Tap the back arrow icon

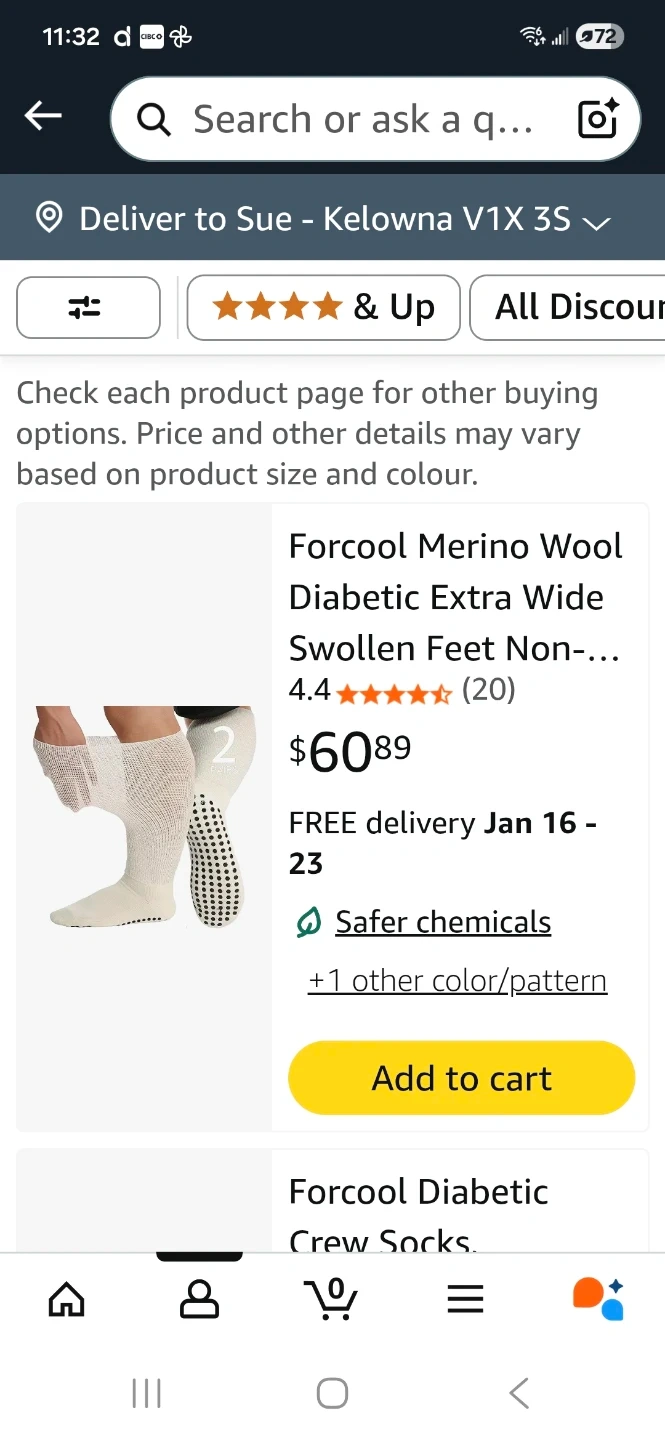[43, 117]
